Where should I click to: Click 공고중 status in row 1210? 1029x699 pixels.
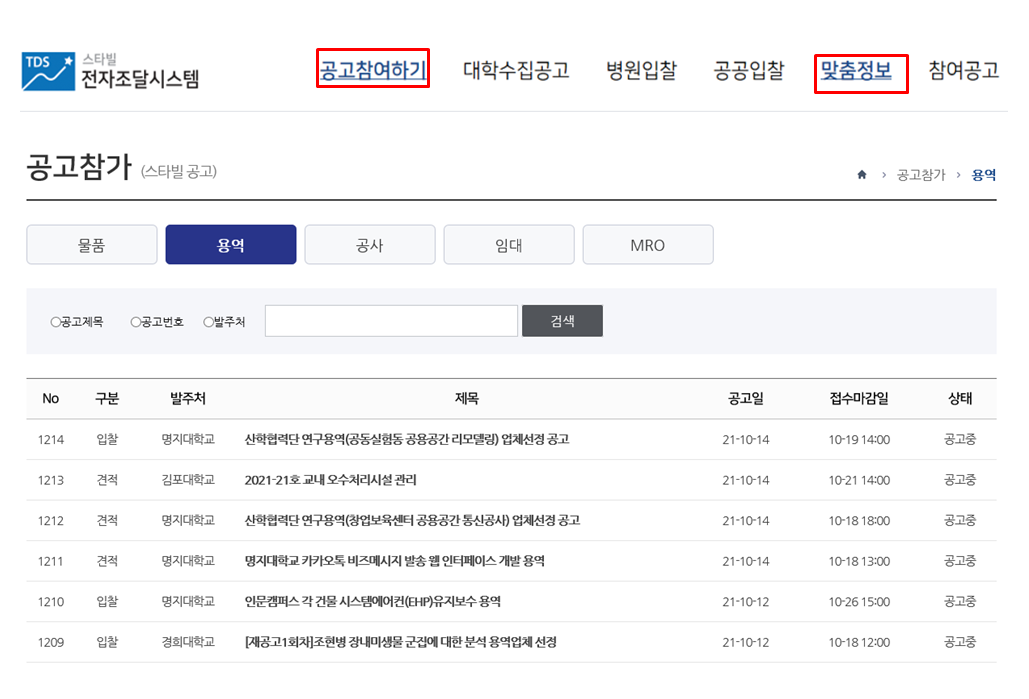pyautogui.click(x=960, y=602)
